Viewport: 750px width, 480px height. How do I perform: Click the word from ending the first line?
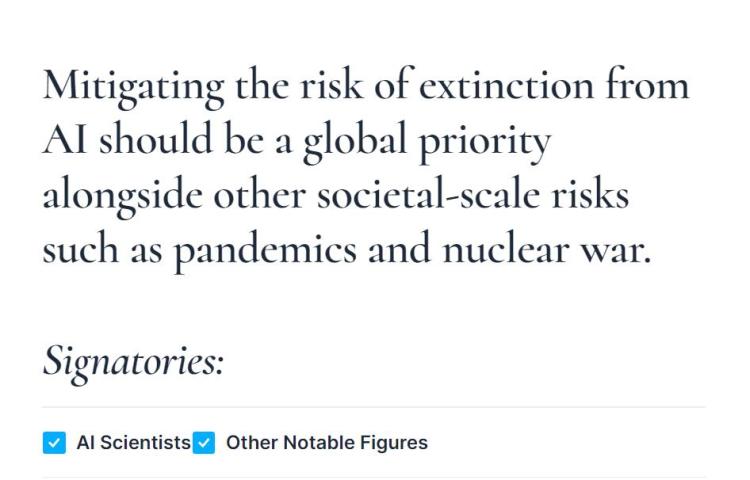(x=646, y=87)
